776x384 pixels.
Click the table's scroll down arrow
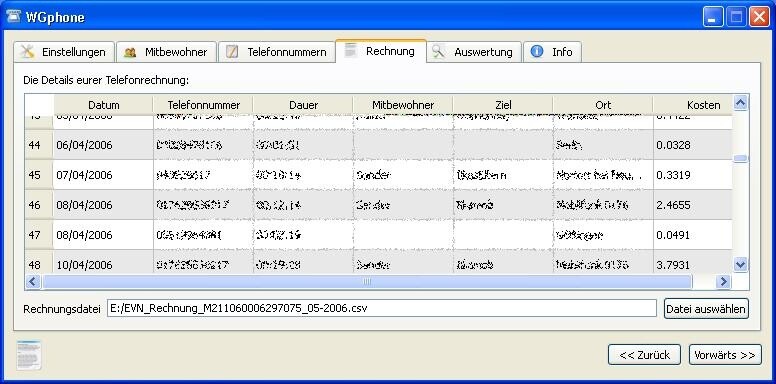(740, 265)
